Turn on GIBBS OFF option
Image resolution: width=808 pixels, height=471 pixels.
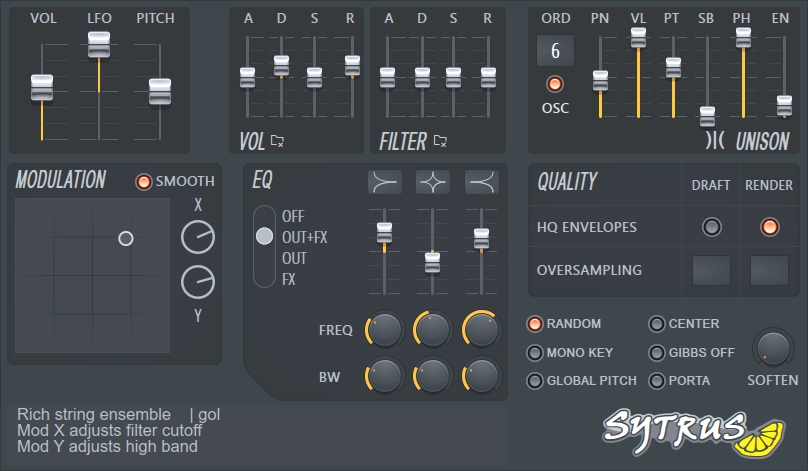pos(657,353)
